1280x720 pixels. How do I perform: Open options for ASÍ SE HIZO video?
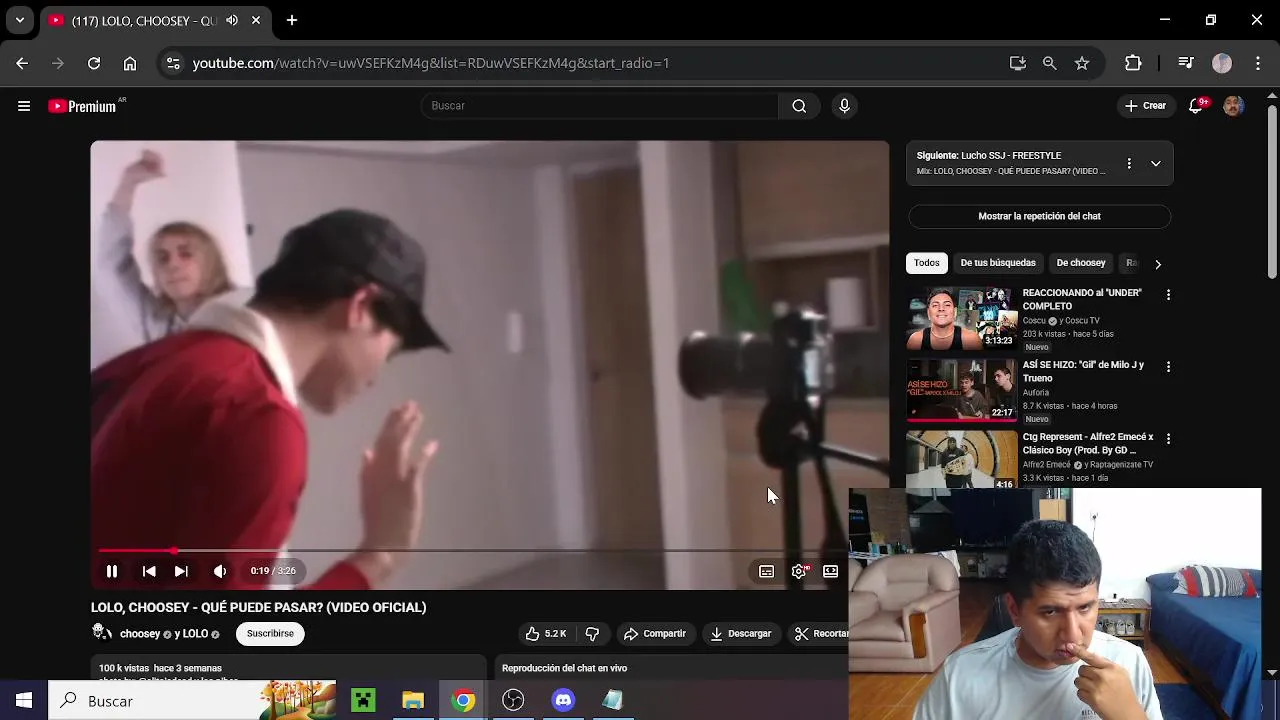coord(1168,367)
